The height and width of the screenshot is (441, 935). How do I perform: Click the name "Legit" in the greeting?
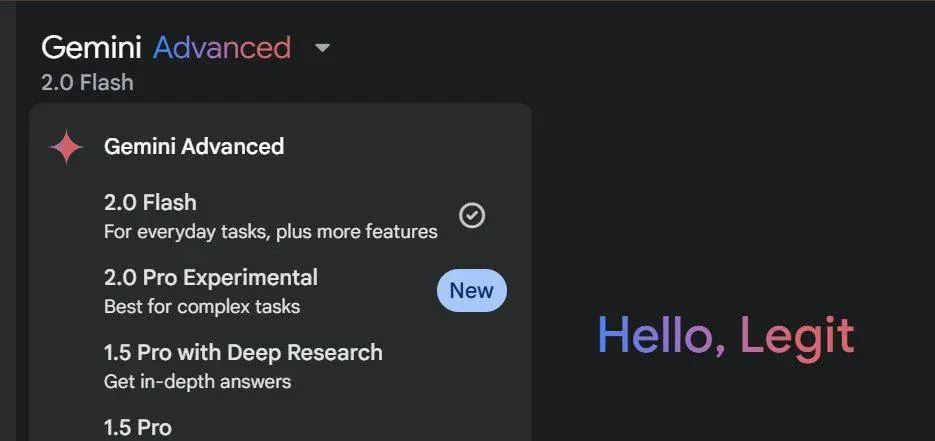pyautogui.click(x=797, y=336)
